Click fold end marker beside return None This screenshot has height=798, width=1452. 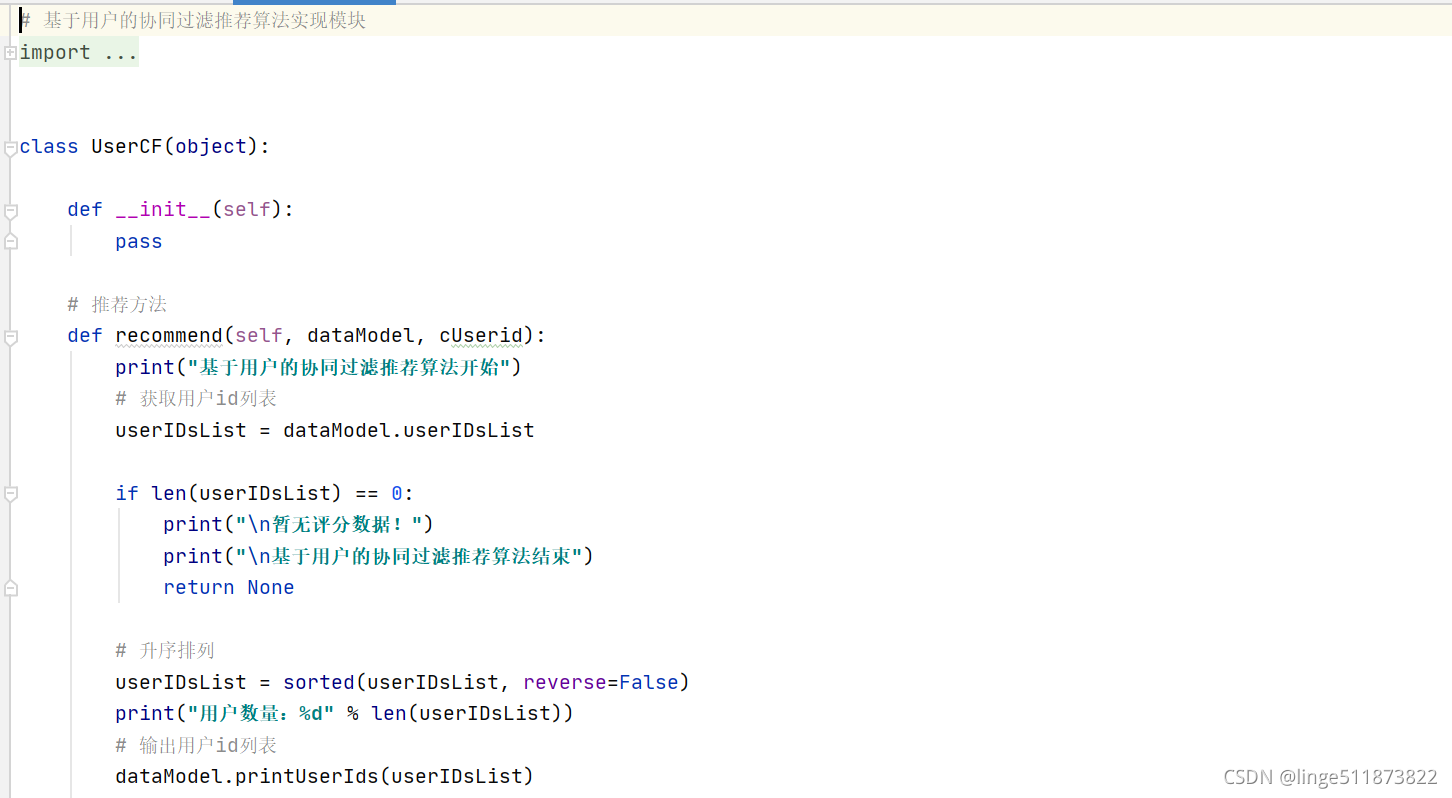click(x=10, y=588)
